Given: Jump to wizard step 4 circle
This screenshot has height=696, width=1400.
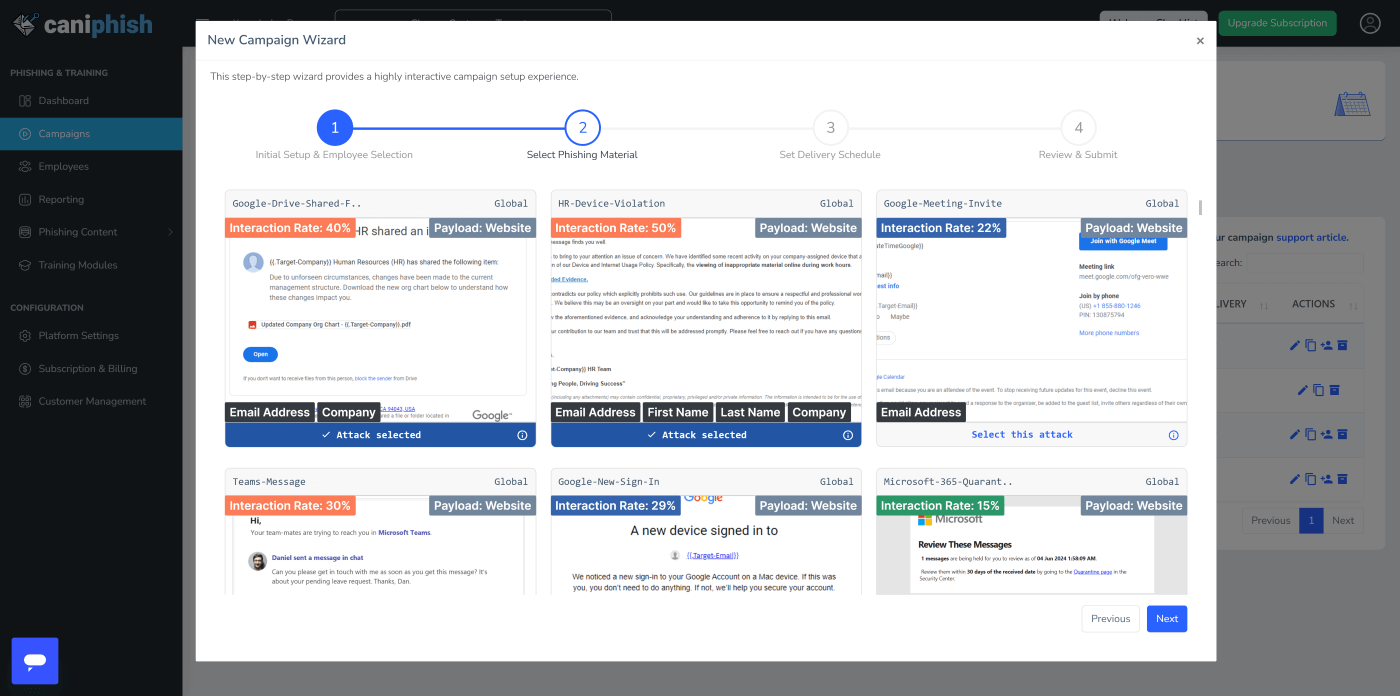Looking at the screenshot, I should click(x=1078, y=128).
